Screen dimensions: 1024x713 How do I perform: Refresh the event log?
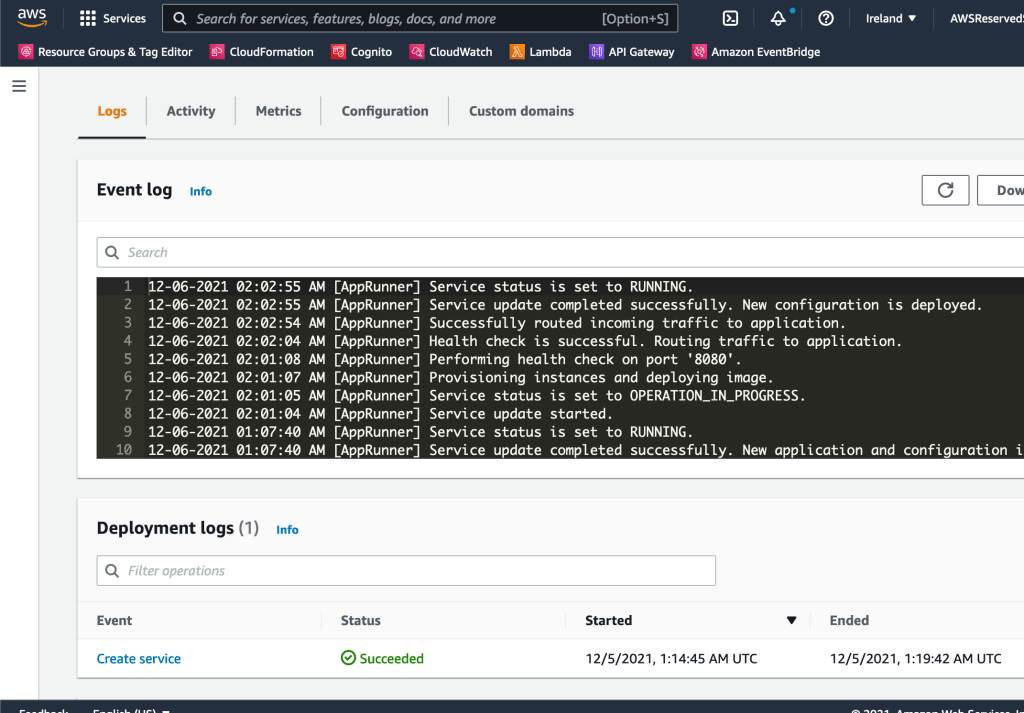click(945, 190)
